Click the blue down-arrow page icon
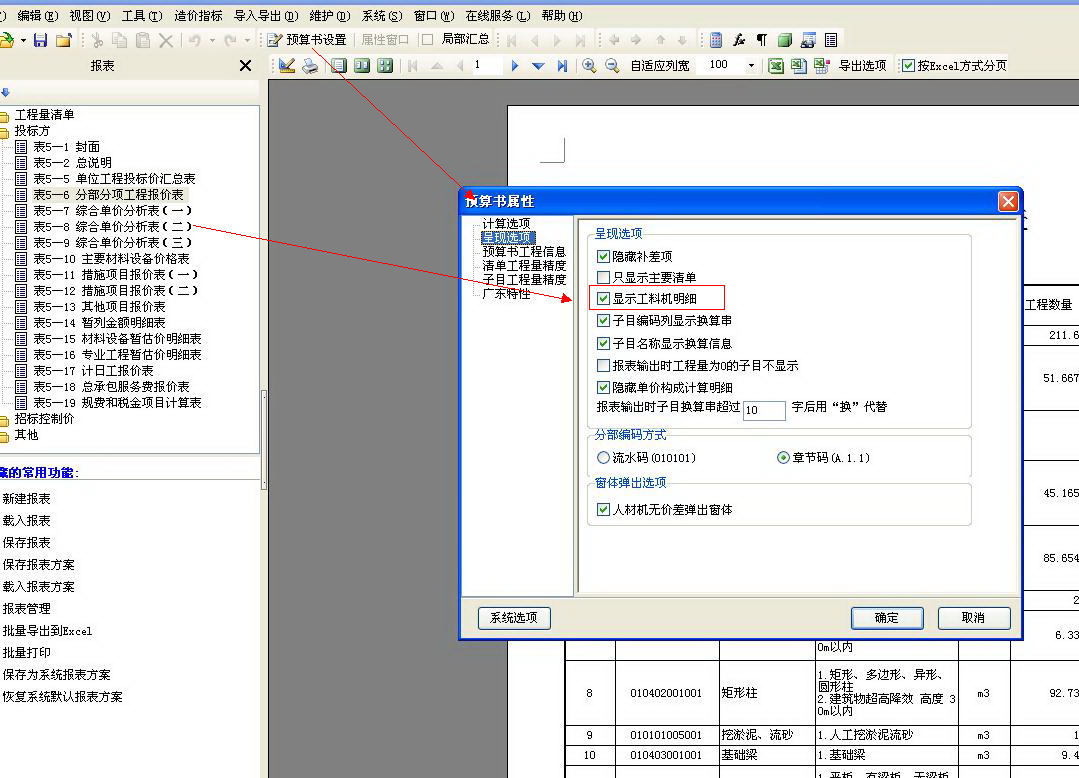Image resolution: width=1079 pixels, height=778 pixels. coord(538,66)
